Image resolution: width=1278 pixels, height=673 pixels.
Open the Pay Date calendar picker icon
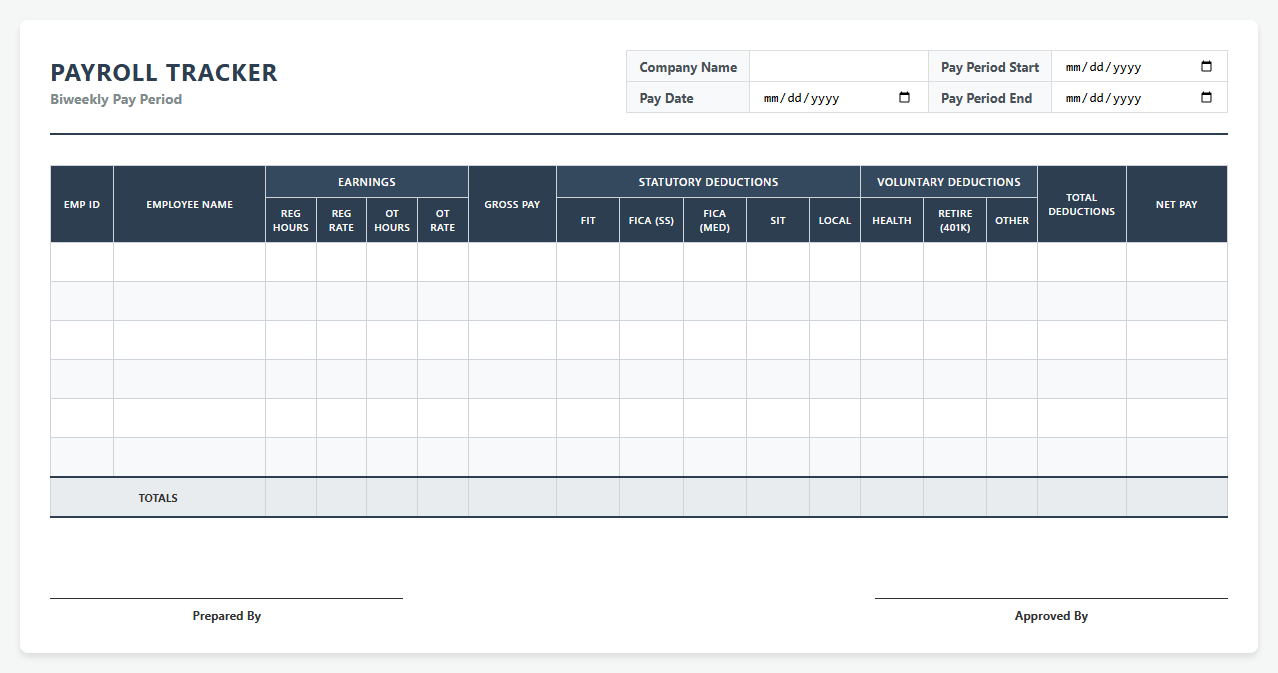(904, 98)
